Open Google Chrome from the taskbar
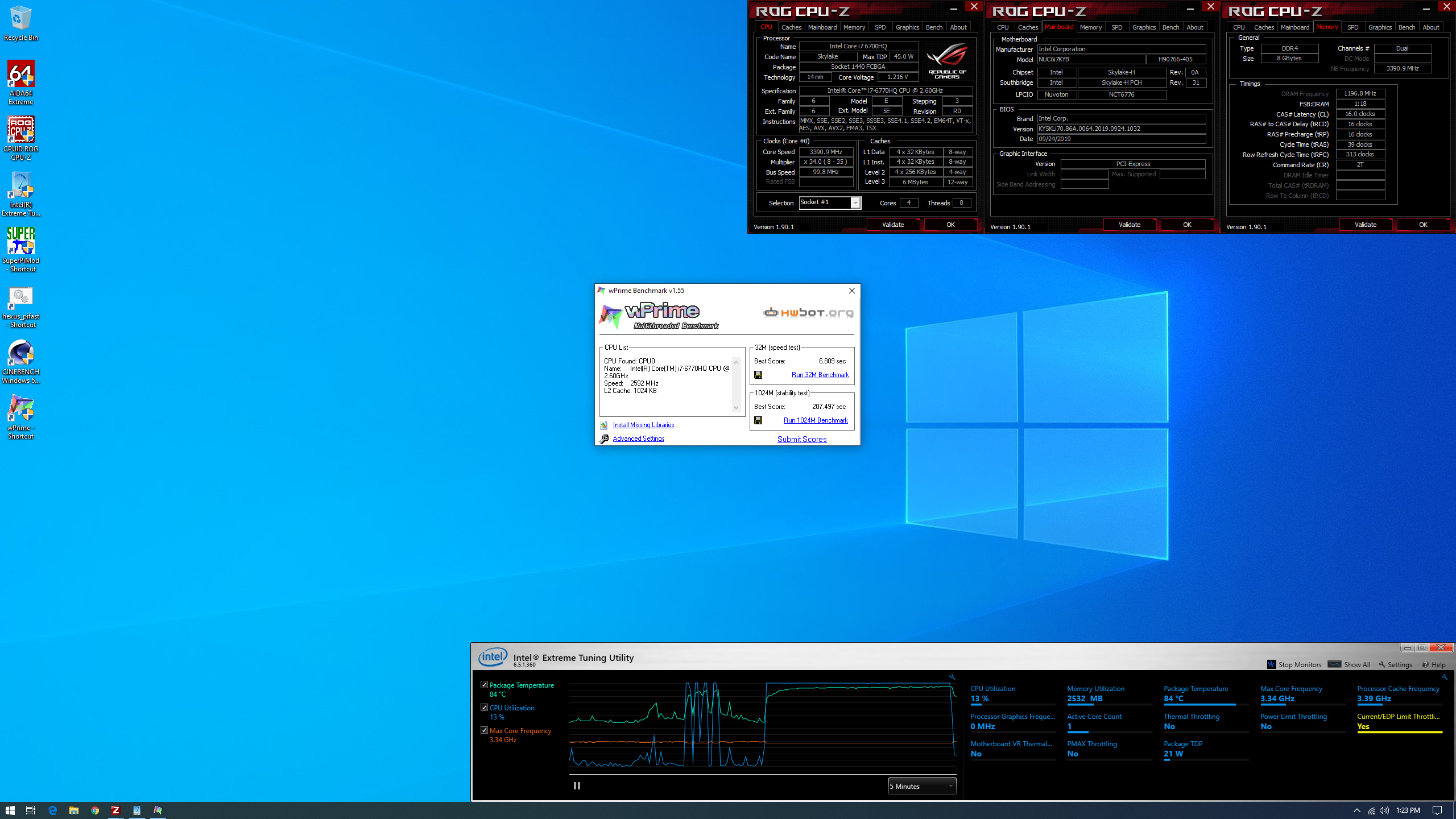 tap(94, 810)
